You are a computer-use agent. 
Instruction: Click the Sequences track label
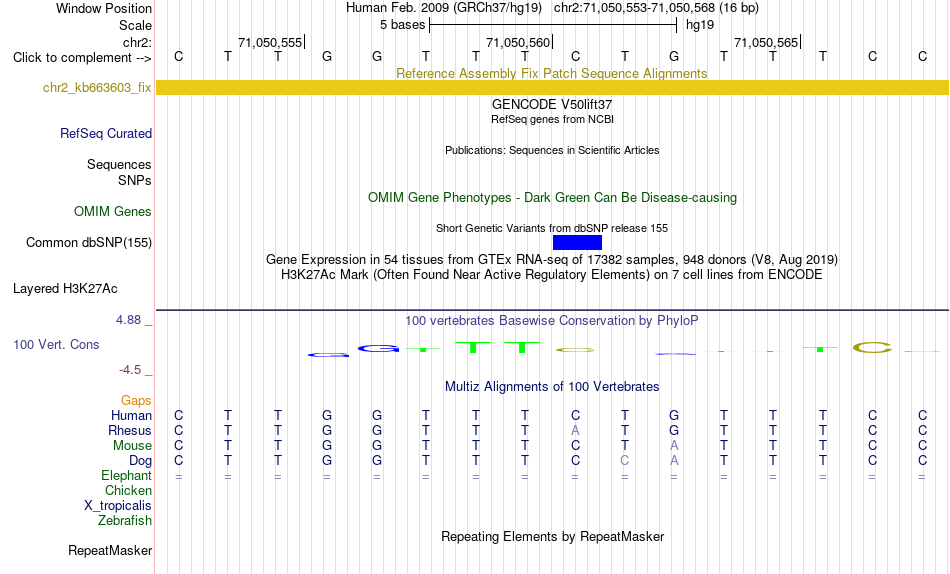[x=119, y=164]
